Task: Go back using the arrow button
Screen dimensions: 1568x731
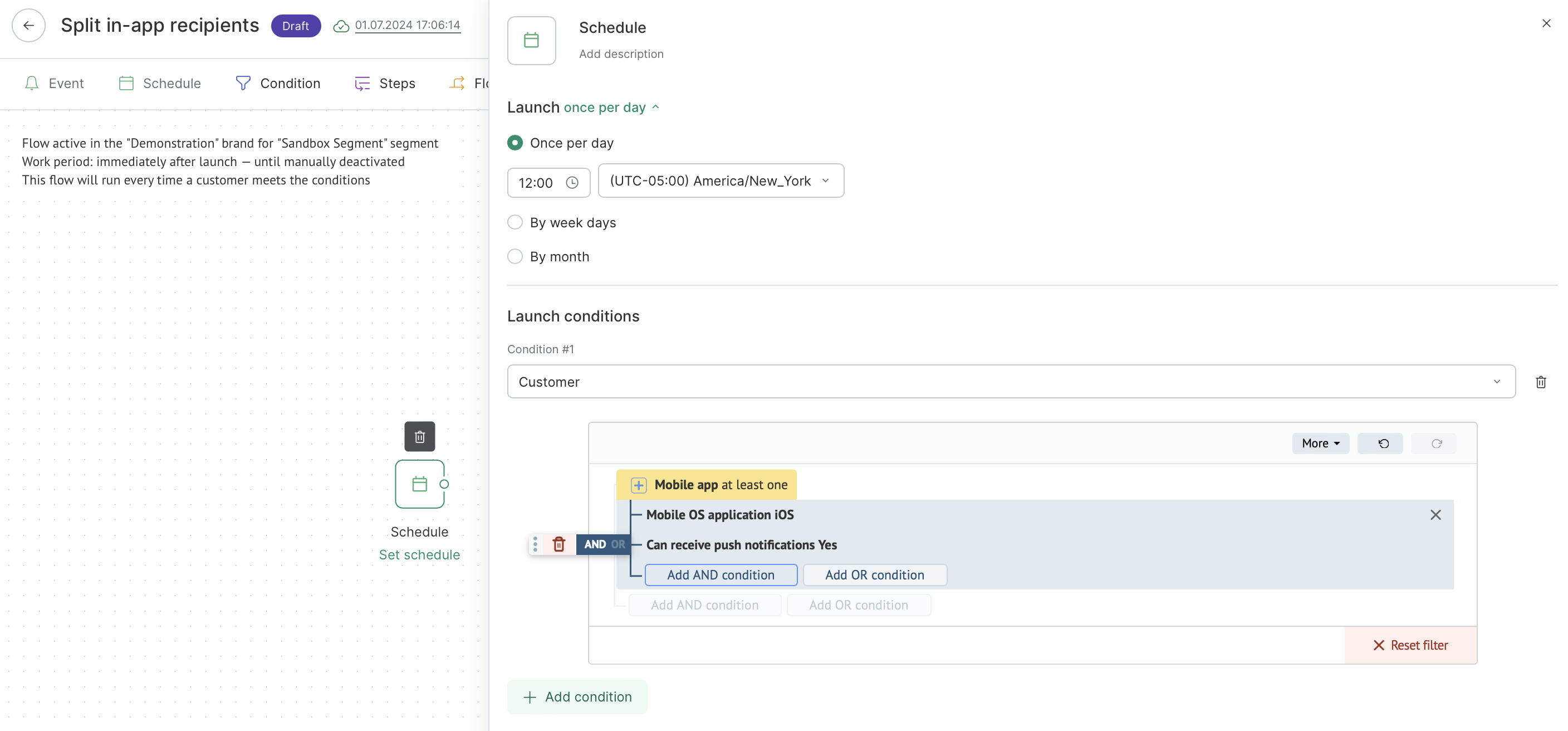Action: click(28, 26)
